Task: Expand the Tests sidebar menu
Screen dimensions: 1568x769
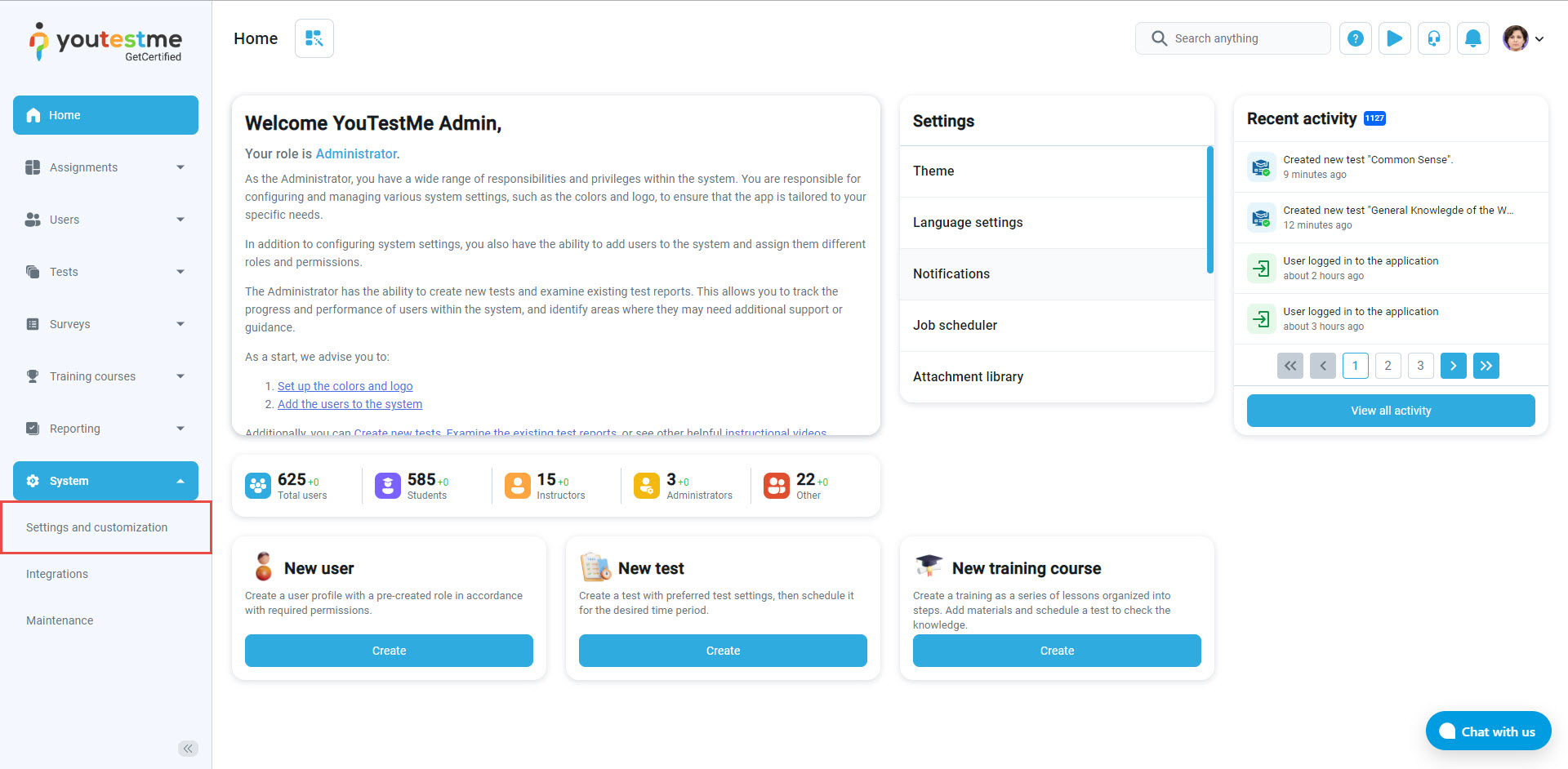Action: [105, 272]
